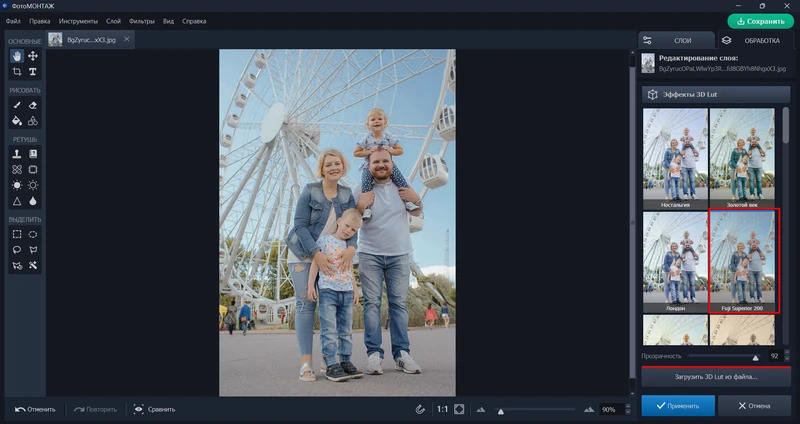Select the rounded-square retouch tool
Image resolution: width=800 pixels, height=424 pixels.
click(33, 169)
